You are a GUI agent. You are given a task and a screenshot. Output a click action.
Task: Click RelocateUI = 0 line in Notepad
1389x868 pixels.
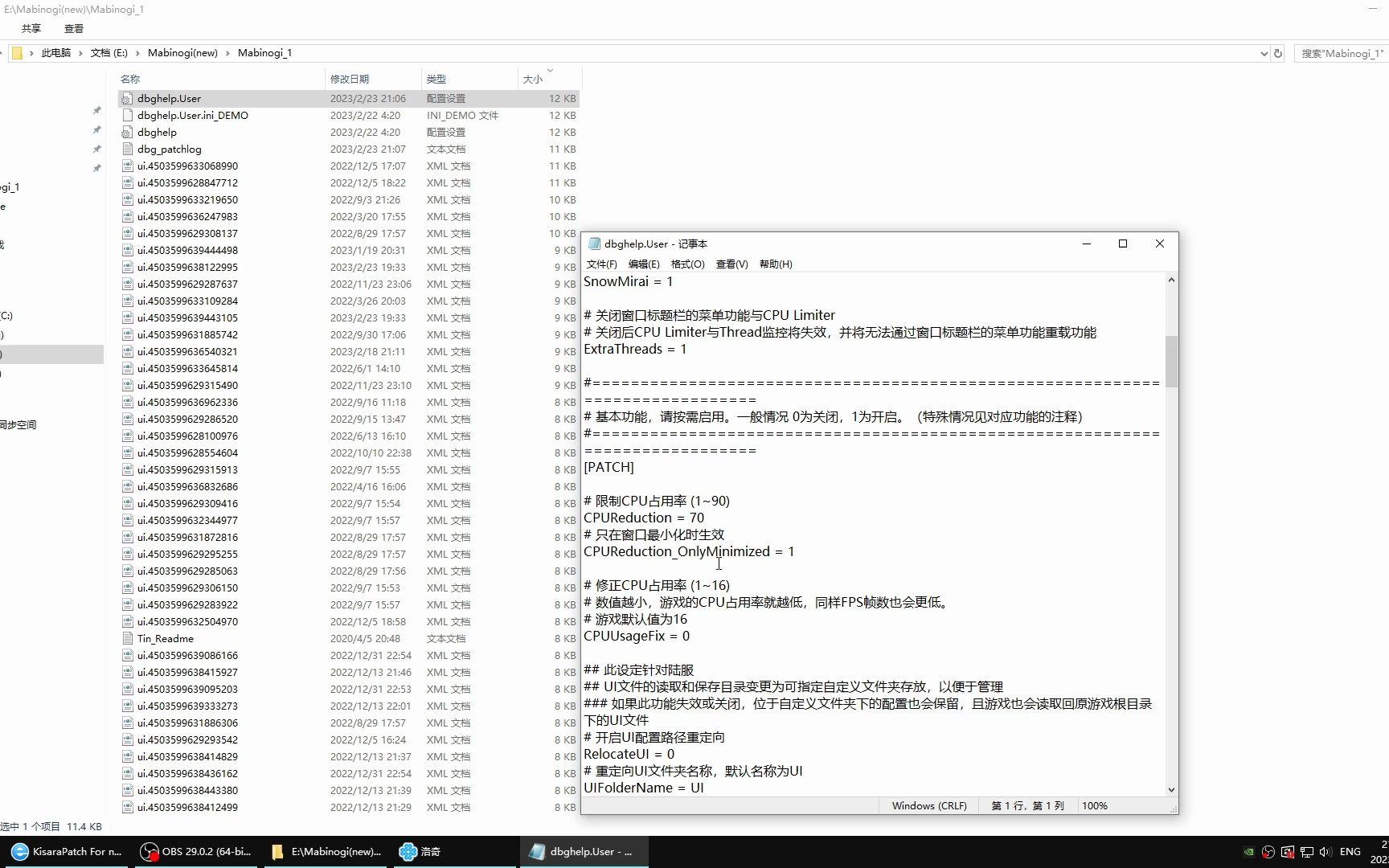(x=629, y=754)
